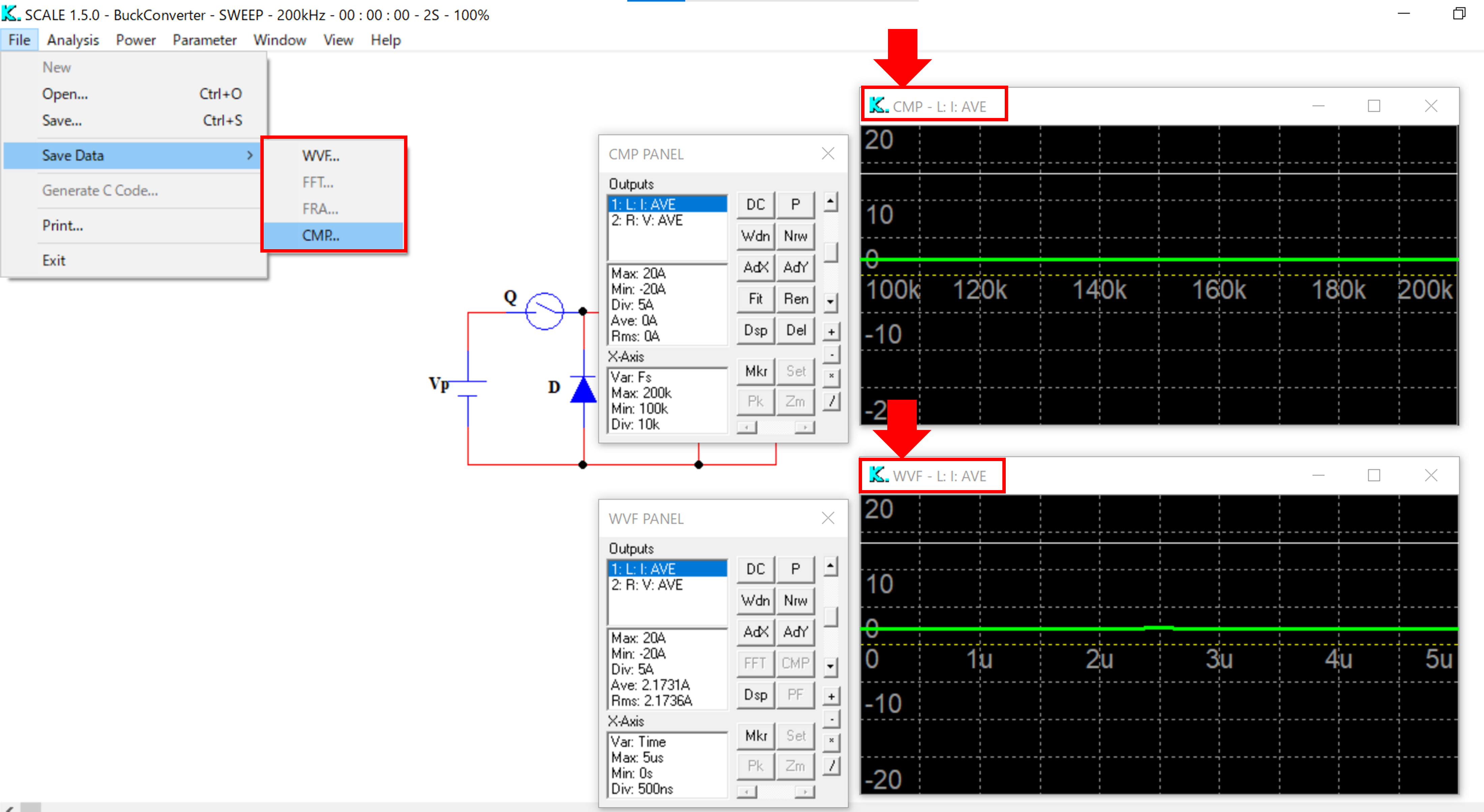Screen dimensions: 1484x812
Task: Click Wdn button in CMP PANEL
Action: coord(755,236)
